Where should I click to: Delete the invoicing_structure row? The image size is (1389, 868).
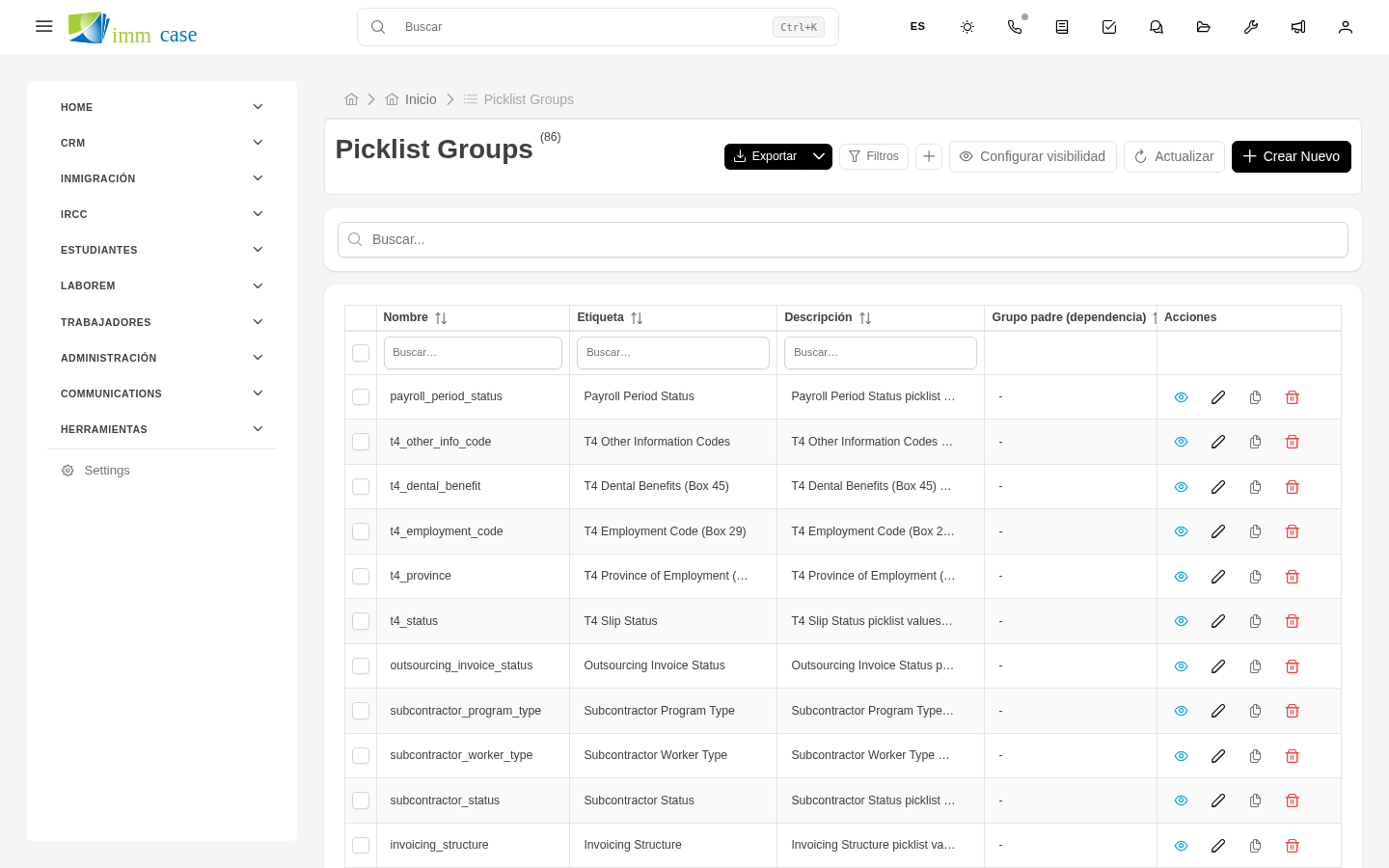1293,846
